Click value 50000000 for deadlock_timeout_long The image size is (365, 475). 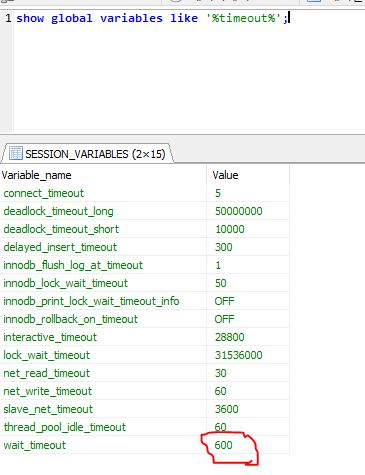pos(248,211)
